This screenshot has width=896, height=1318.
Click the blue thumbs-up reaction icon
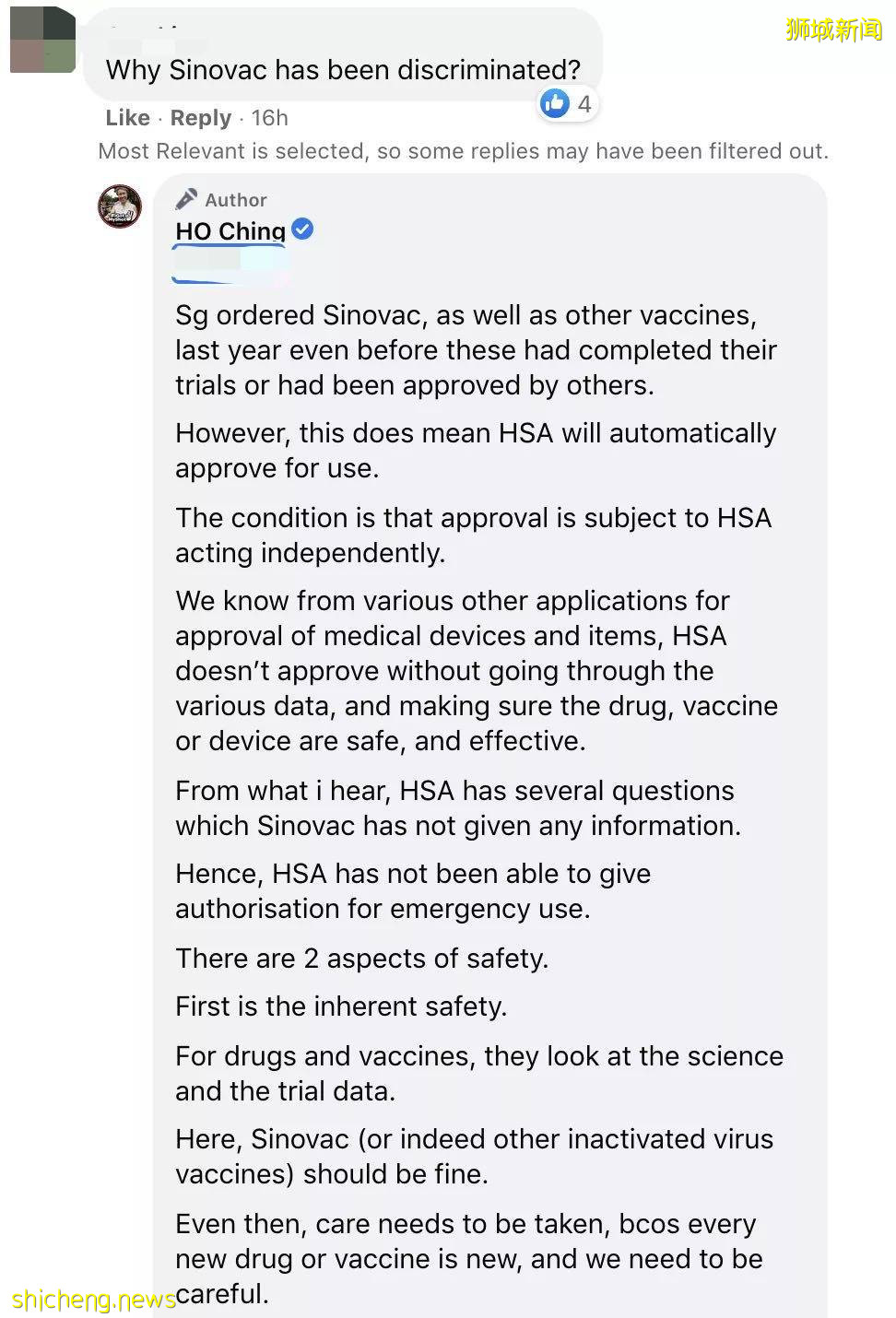tap(555, 103)
